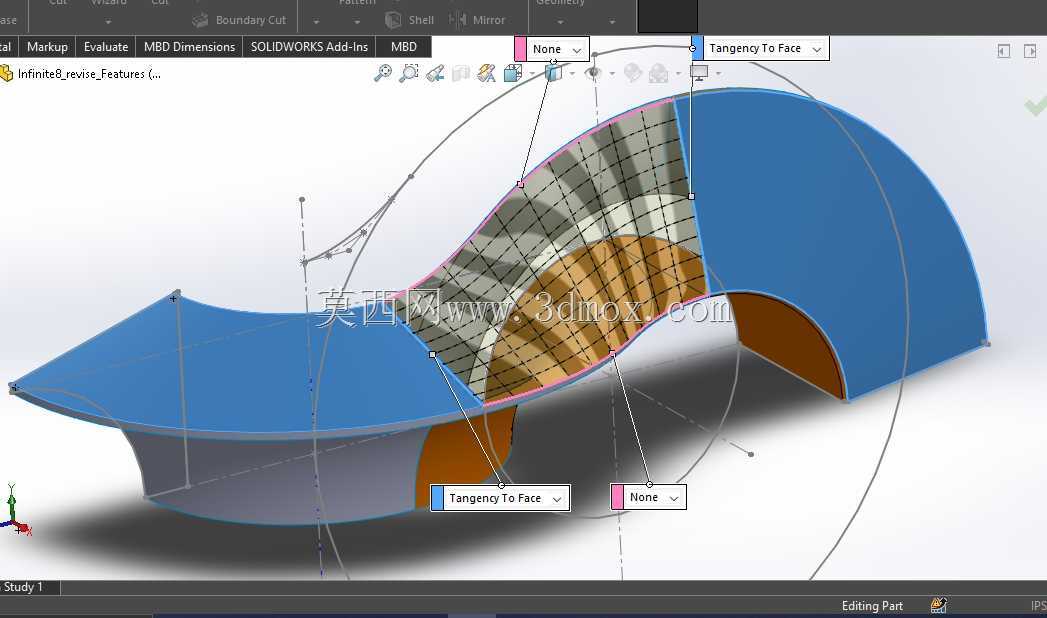Expand dropdown arrow left of Shell icon
The height and width of the screenshot is (618, 1047).
357,22
